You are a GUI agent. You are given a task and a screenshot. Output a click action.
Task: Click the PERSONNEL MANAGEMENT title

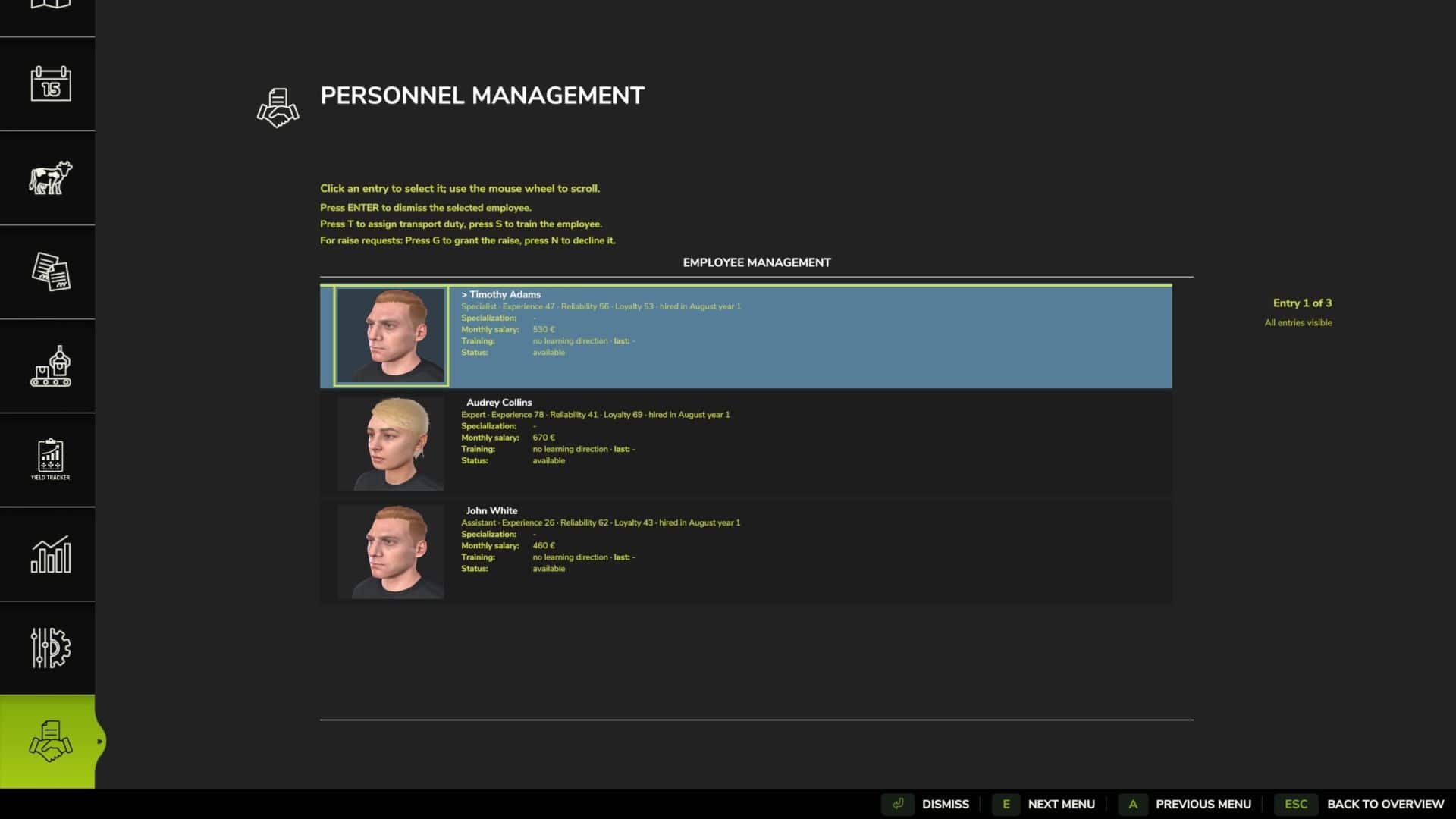coord(482,96)
